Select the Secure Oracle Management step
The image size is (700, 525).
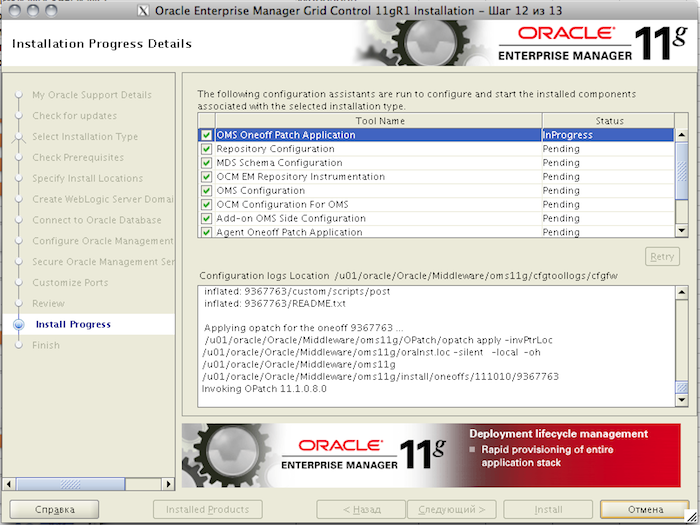click(x=103, y=262)
